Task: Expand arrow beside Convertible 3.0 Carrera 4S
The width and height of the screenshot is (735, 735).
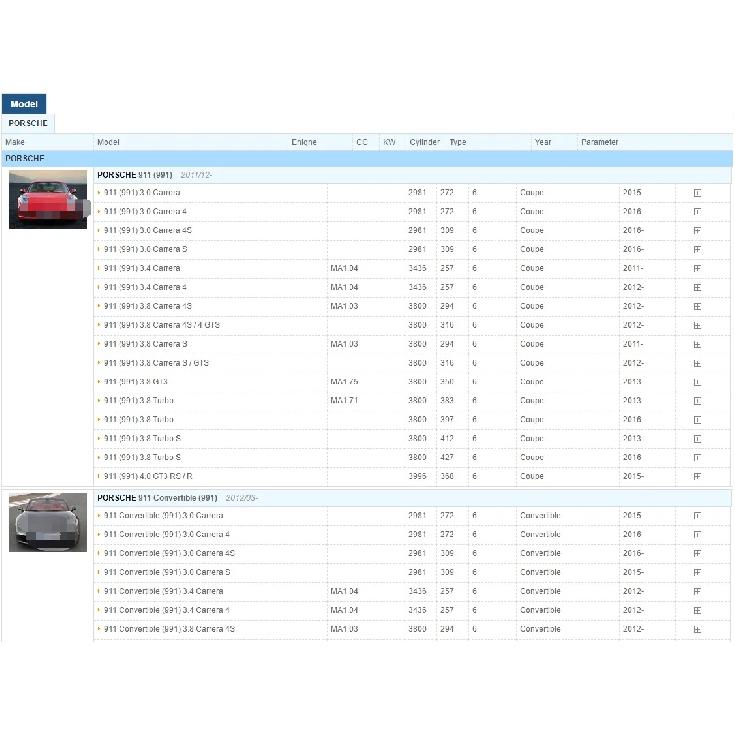Action: pos(99,554)
